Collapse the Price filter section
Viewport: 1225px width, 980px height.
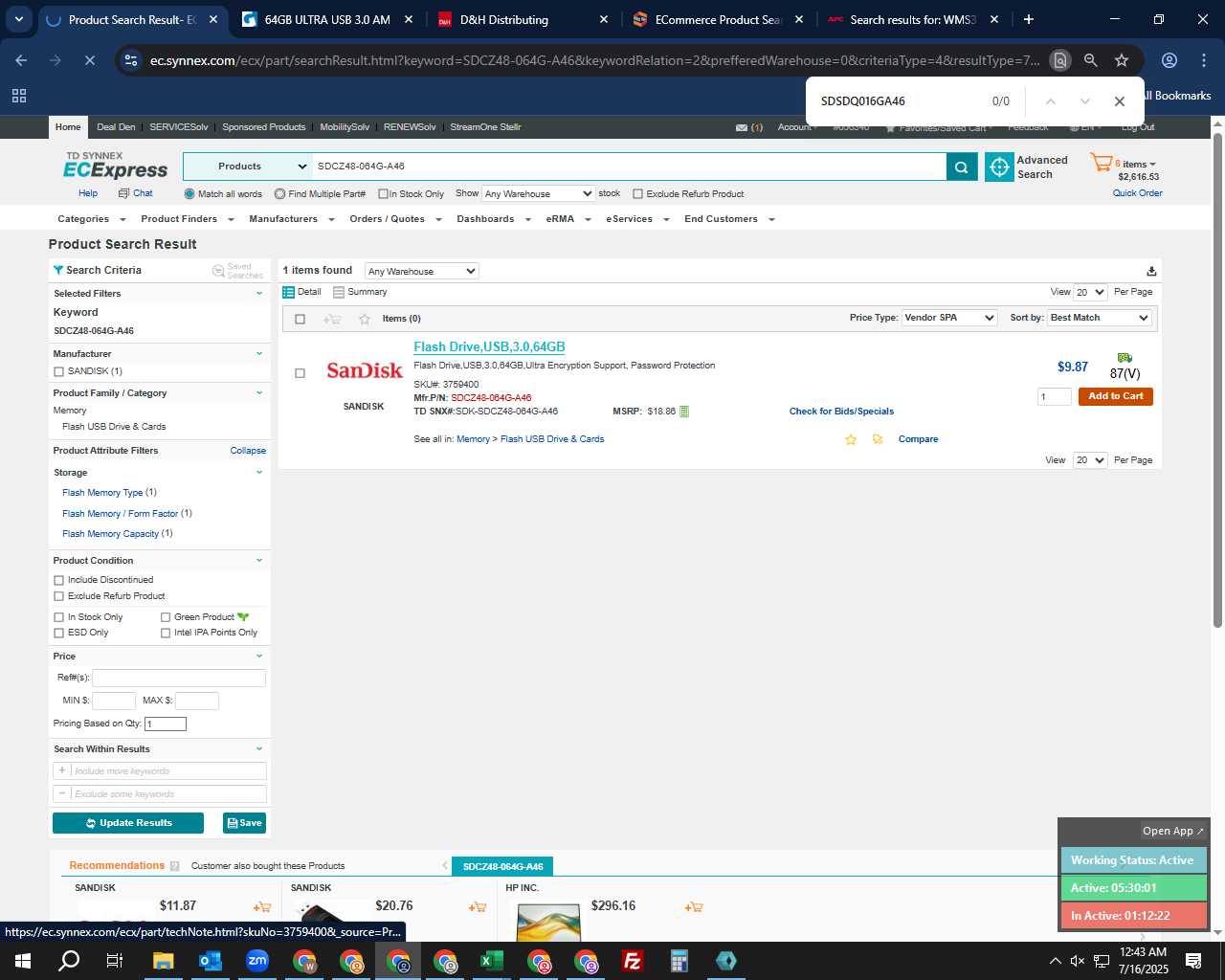[x=258, y=657]
